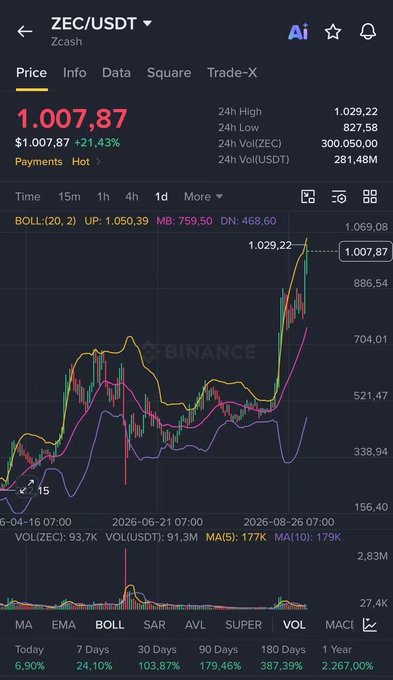
Task: Open the indicator chart icon beside MACD
Action: (370, 625)
